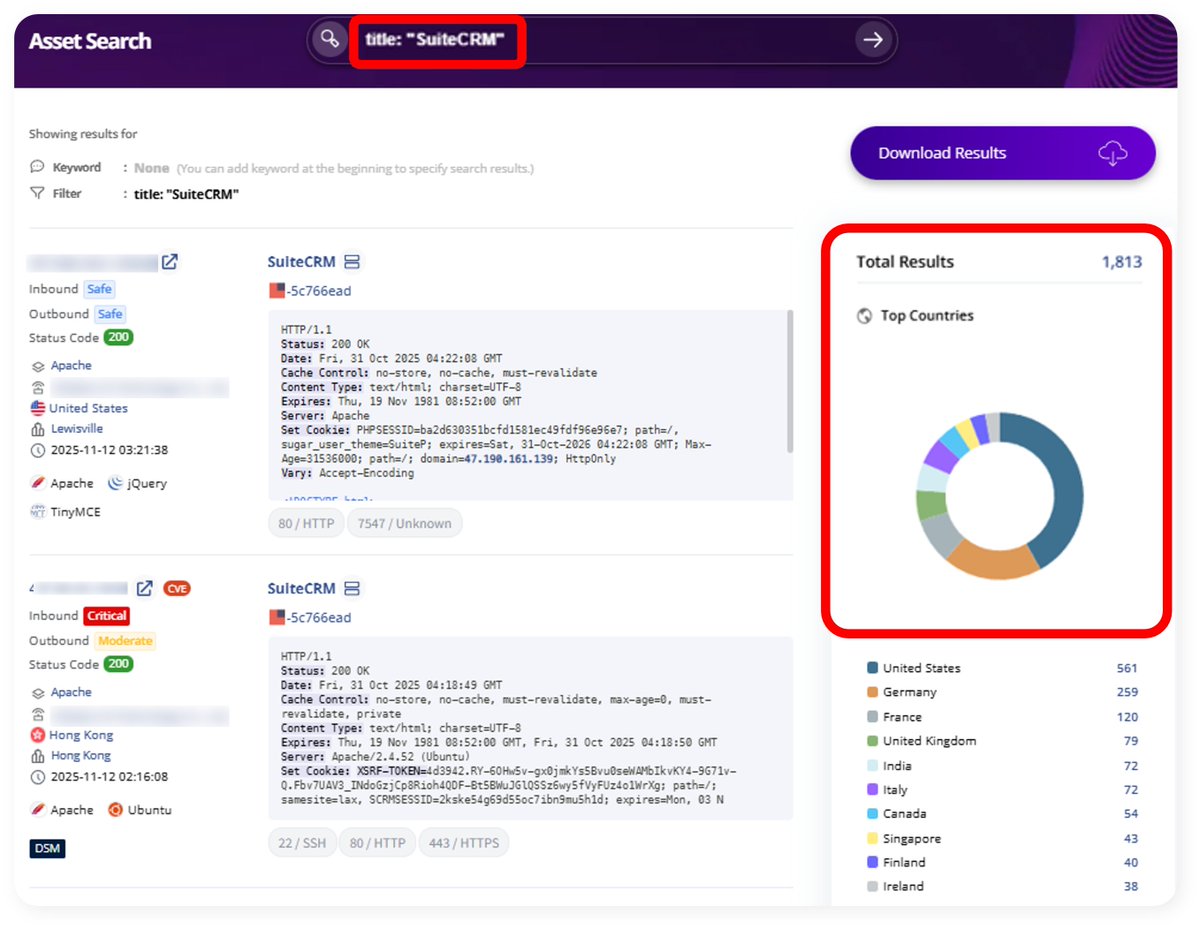The image size is (1200, 929).
Task: Click the Italy legend color swatch
Action: (873, 790)
